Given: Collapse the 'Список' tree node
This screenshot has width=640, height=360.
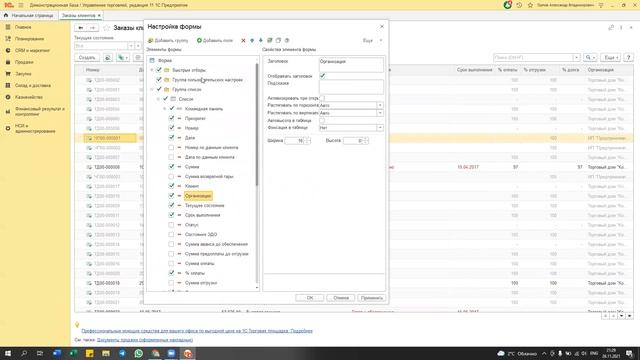Looking at the screenshot, I should pyautogui.click(x=158, y=99).
